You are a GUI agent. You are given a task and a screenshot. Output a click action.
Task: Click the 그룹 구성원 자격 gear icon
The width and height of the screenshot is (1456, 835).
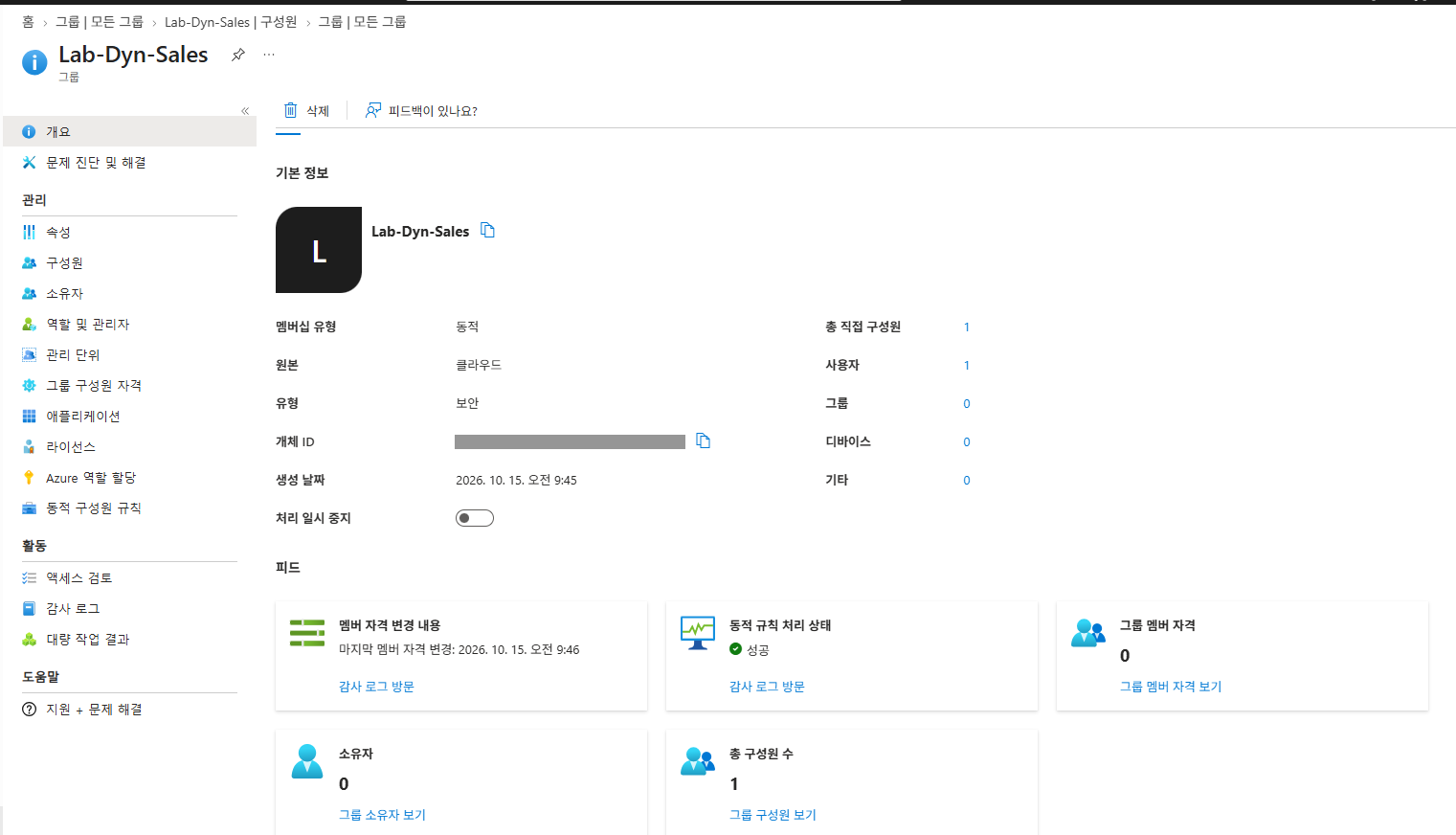point(30,385)
